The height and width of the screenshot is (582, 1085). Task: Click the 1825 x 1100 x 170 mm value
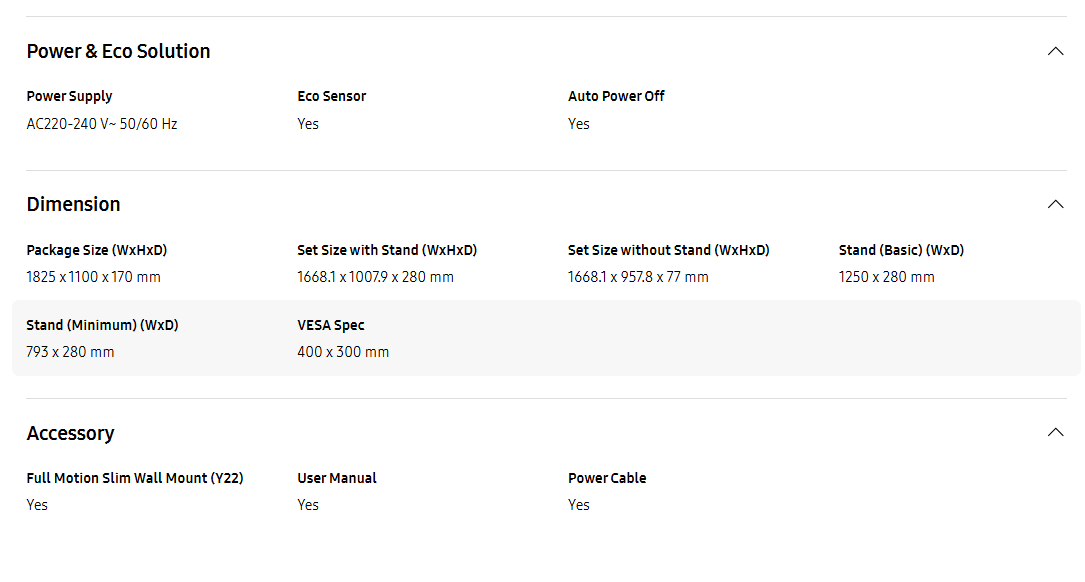click(x=93, y=277)
